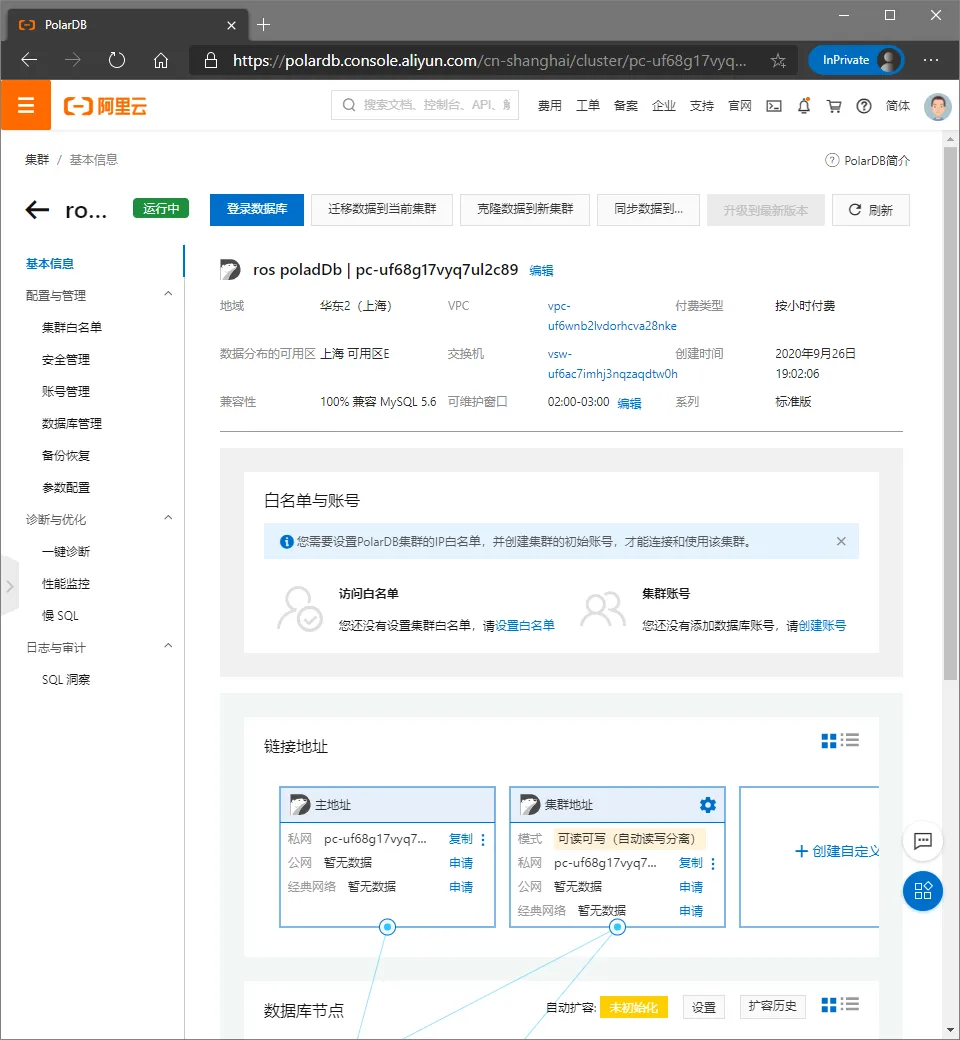
Task: Open the help question mark icon
Action: 864,105
